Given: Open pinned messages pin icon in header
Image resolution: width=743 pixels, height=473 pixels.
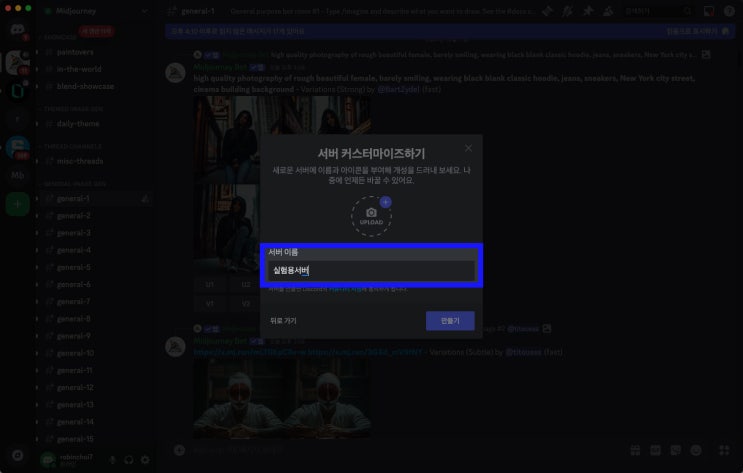Looking at the screenshot, I should click(x=588, y=11).
